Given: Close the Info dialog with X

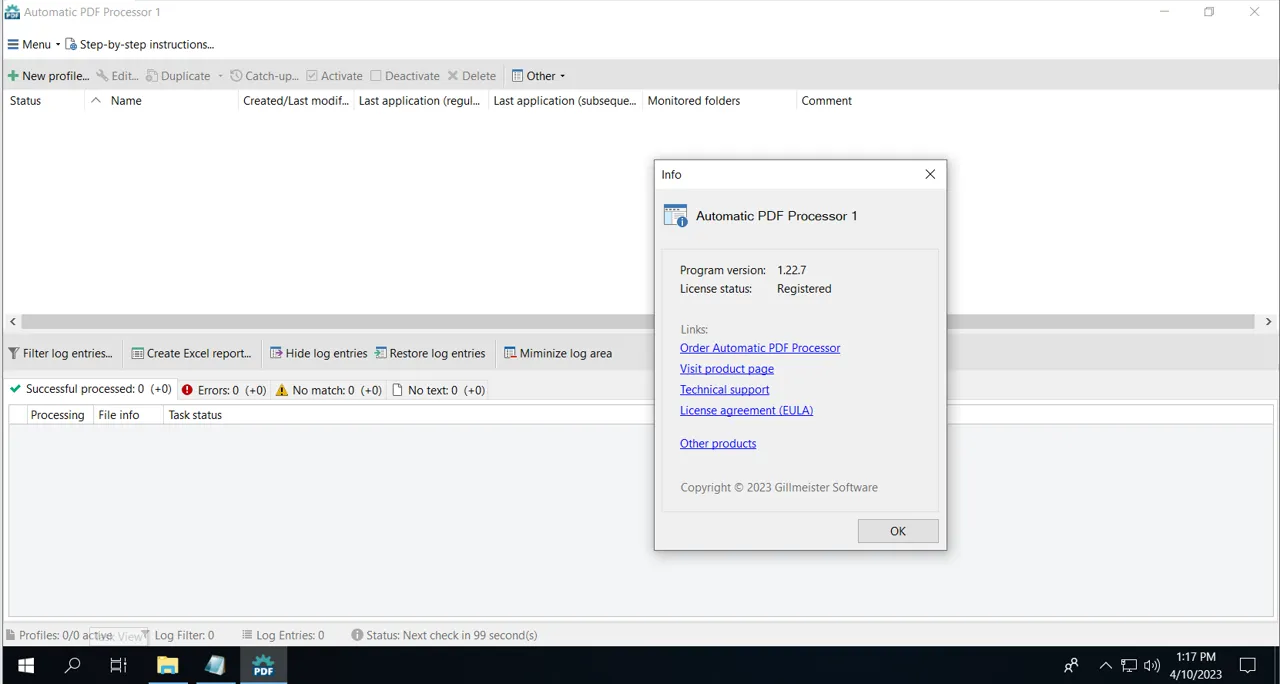Looking at the screenshot, I should pyautogui.click(x=930, y=174).
